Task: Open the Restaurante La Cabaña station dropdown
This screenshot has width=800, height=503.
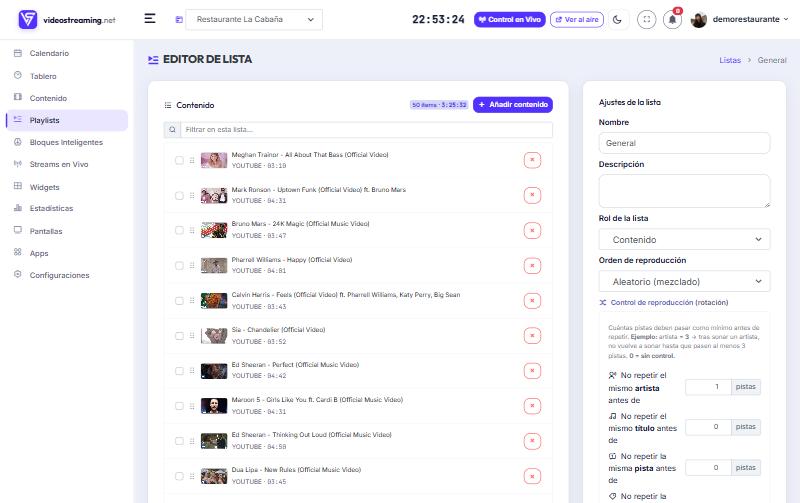Action: [254, 19]
